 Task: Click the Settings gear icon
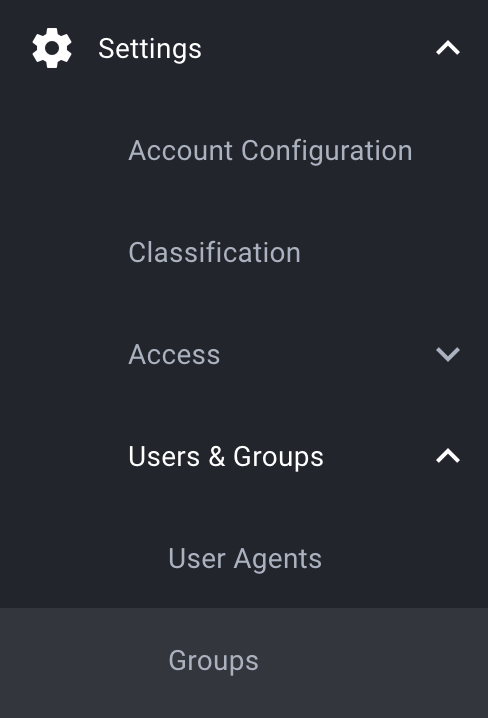coord(52,48)
